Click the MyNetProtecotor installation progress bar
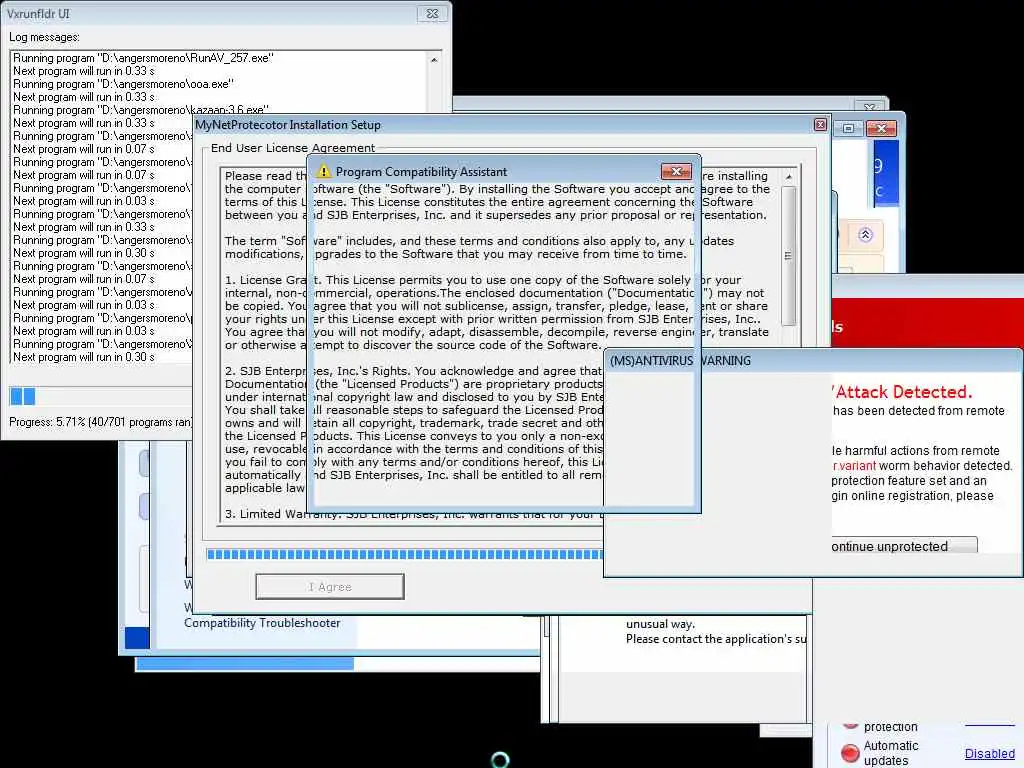The height and width of the screenshot is (768, 1024). [405, 554]
